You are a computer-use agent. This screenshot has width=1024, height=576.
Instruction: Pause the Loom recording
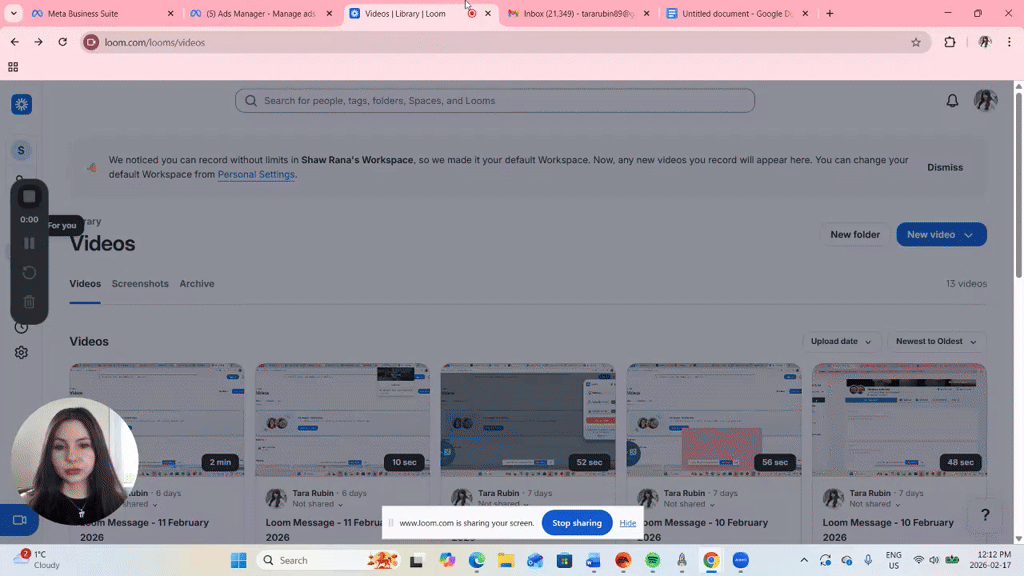pos(29,244)
